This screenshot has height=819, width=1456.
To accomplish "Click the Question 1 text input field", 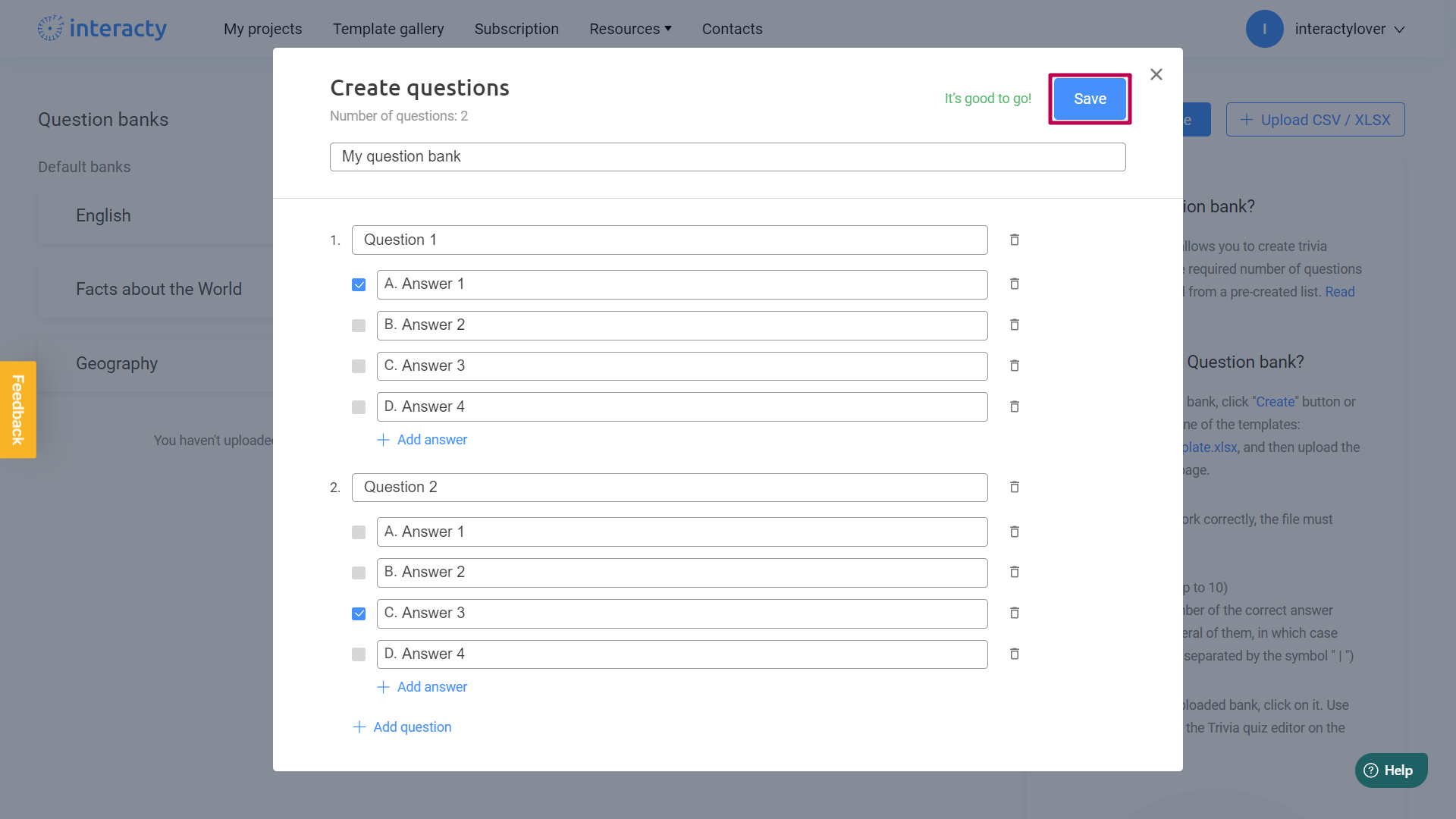I will click(x=669, y=240).
